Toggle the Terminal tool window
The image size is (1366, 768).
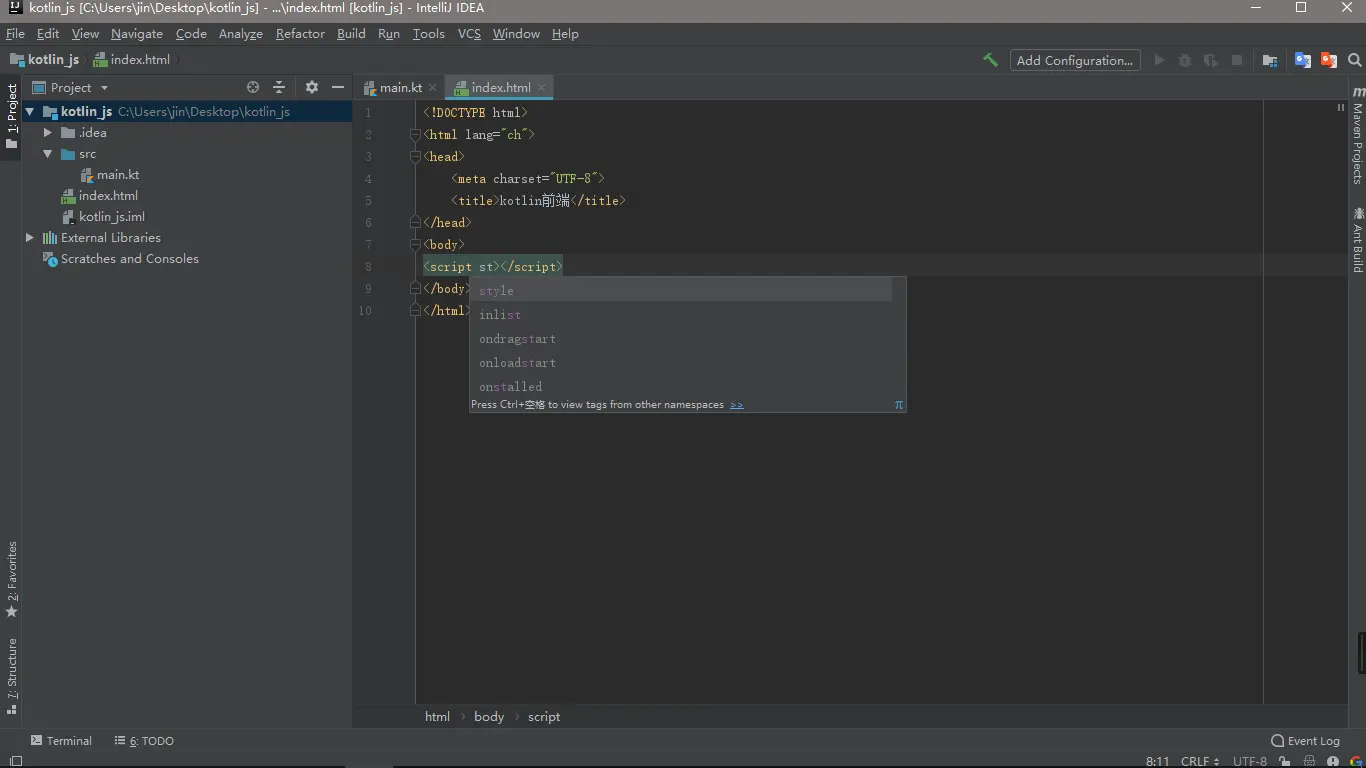[x=61, y=741]
